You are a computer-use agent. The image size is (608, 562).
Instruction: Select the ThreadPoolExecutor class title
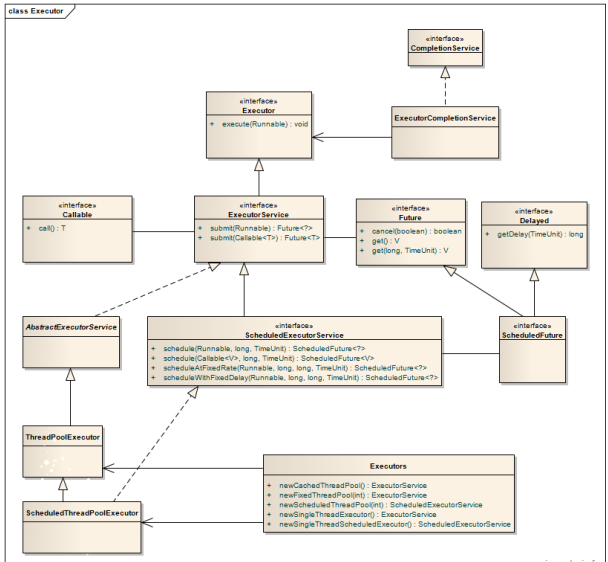[62, 437]
